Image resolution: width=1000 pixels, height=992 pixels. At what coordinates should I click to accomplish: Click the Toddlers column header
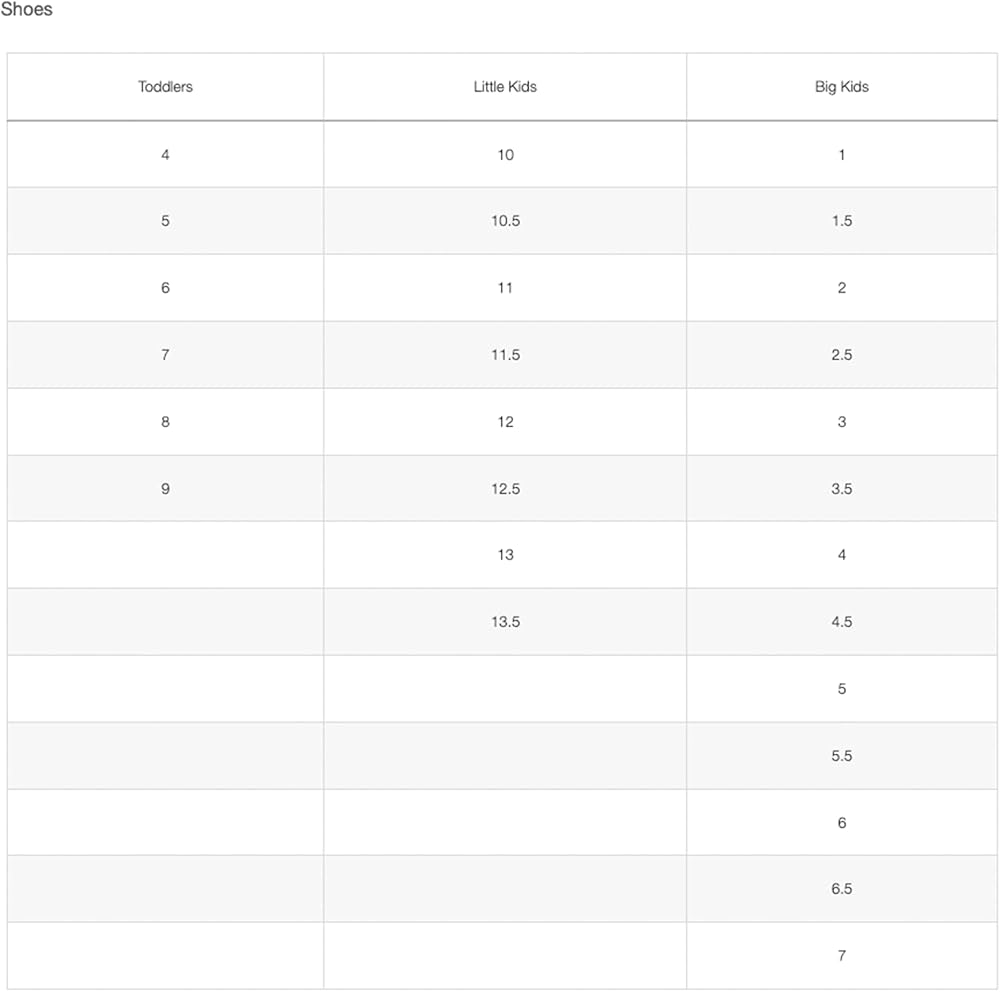pyautogui.click(x=165, y=87)
